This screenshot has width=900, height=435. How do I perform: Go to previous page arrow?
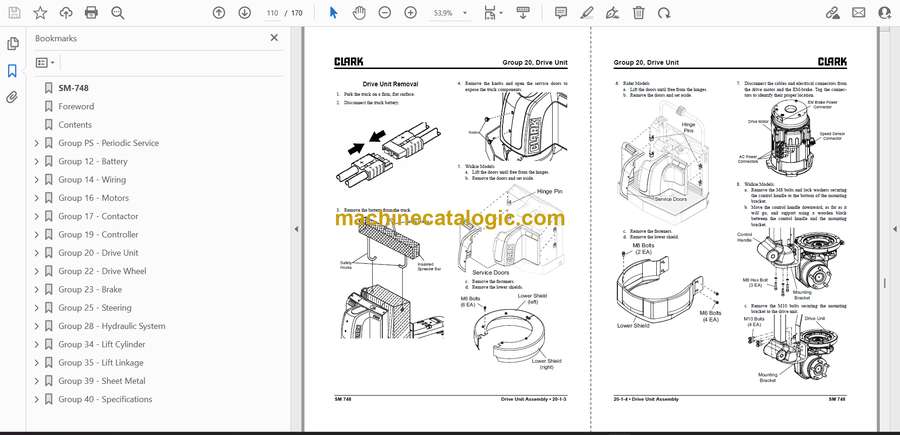[x=219, y=13]
